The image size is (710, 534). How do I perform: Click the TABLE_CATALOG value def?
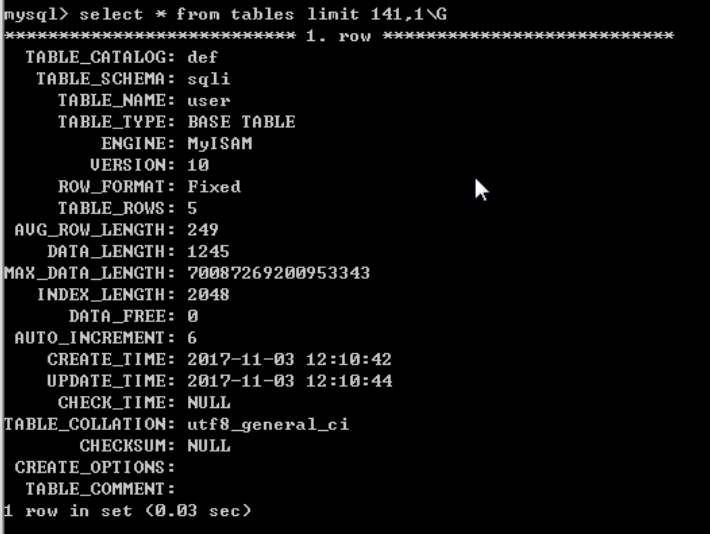[x=203, y=57]
